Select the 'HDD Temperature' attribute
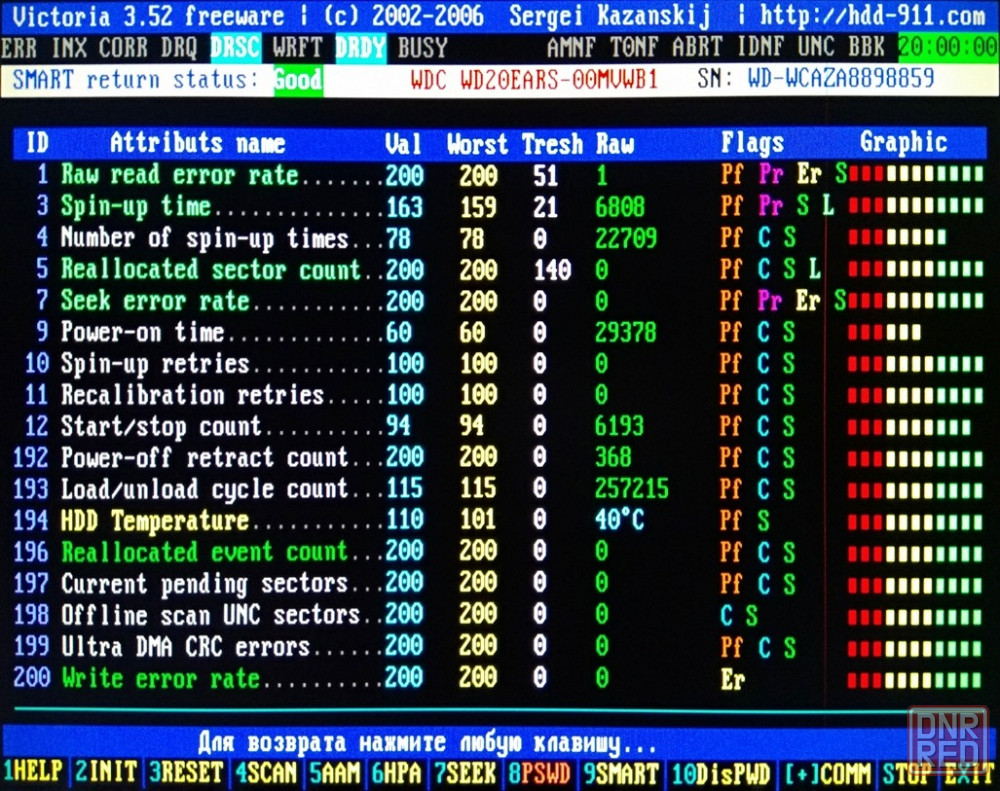Screen dimensions: 1000x791 tap(499, 521)
